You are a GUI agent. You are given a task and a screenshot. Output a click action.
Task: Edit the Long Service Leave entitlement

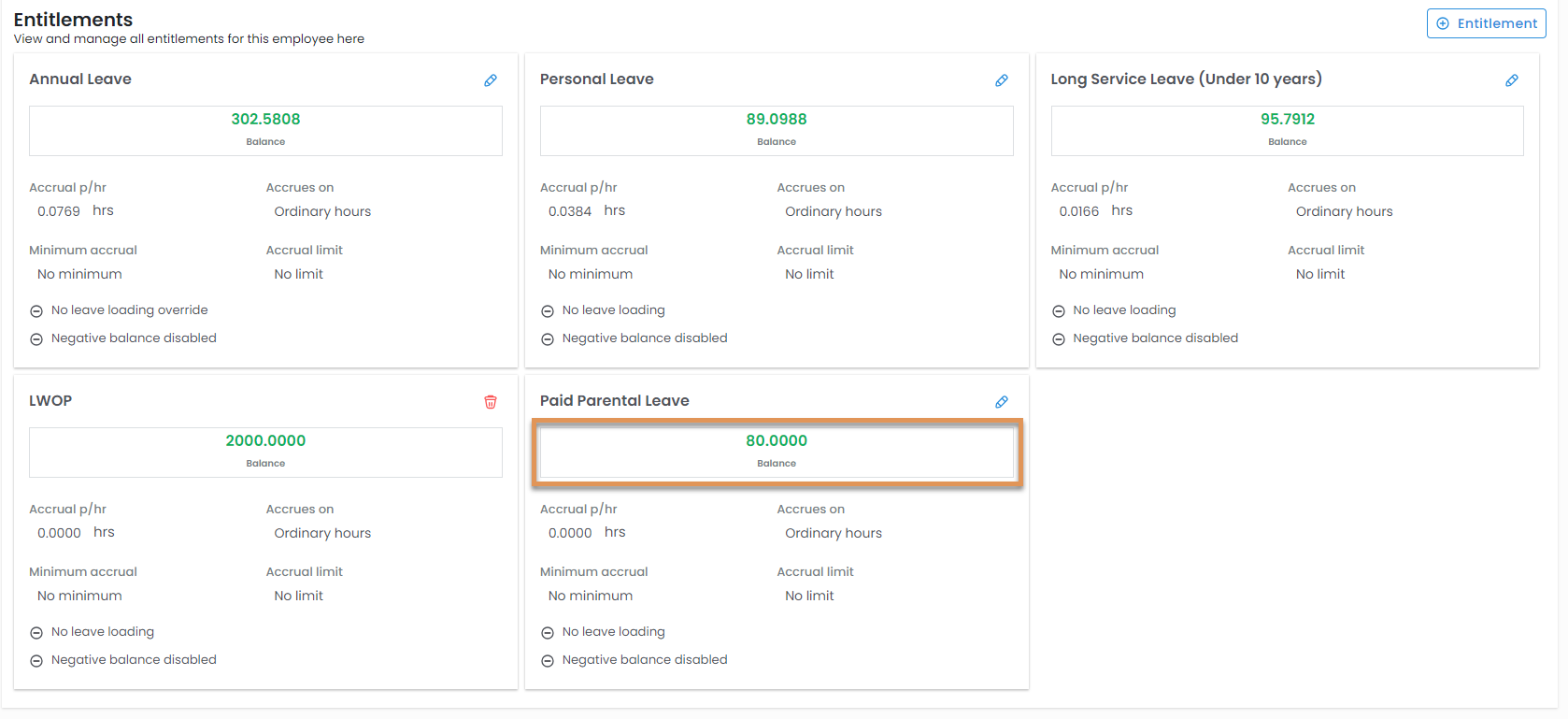pos(1511,80)
